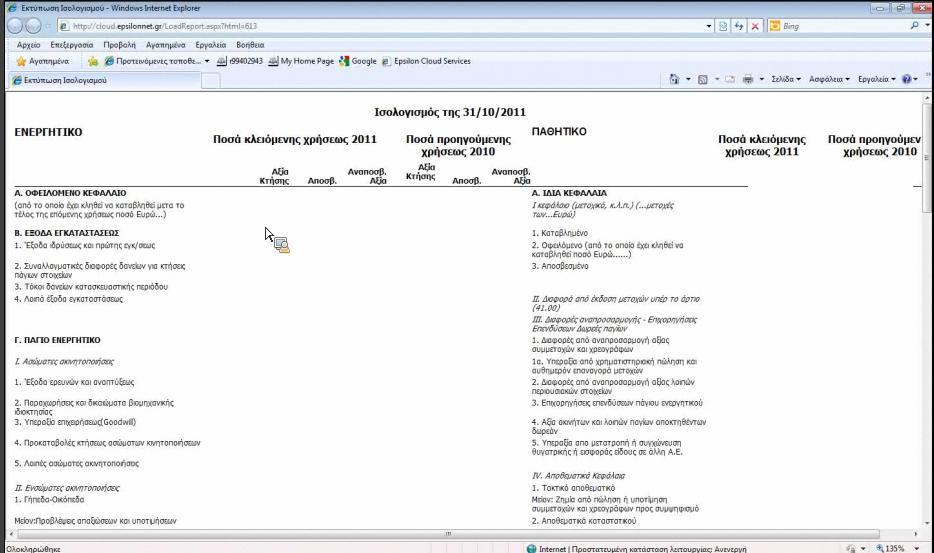Click the vertical scrollbar thumb
The width and height of the screenshot is (934, 553).
click(x=926, y=157)
